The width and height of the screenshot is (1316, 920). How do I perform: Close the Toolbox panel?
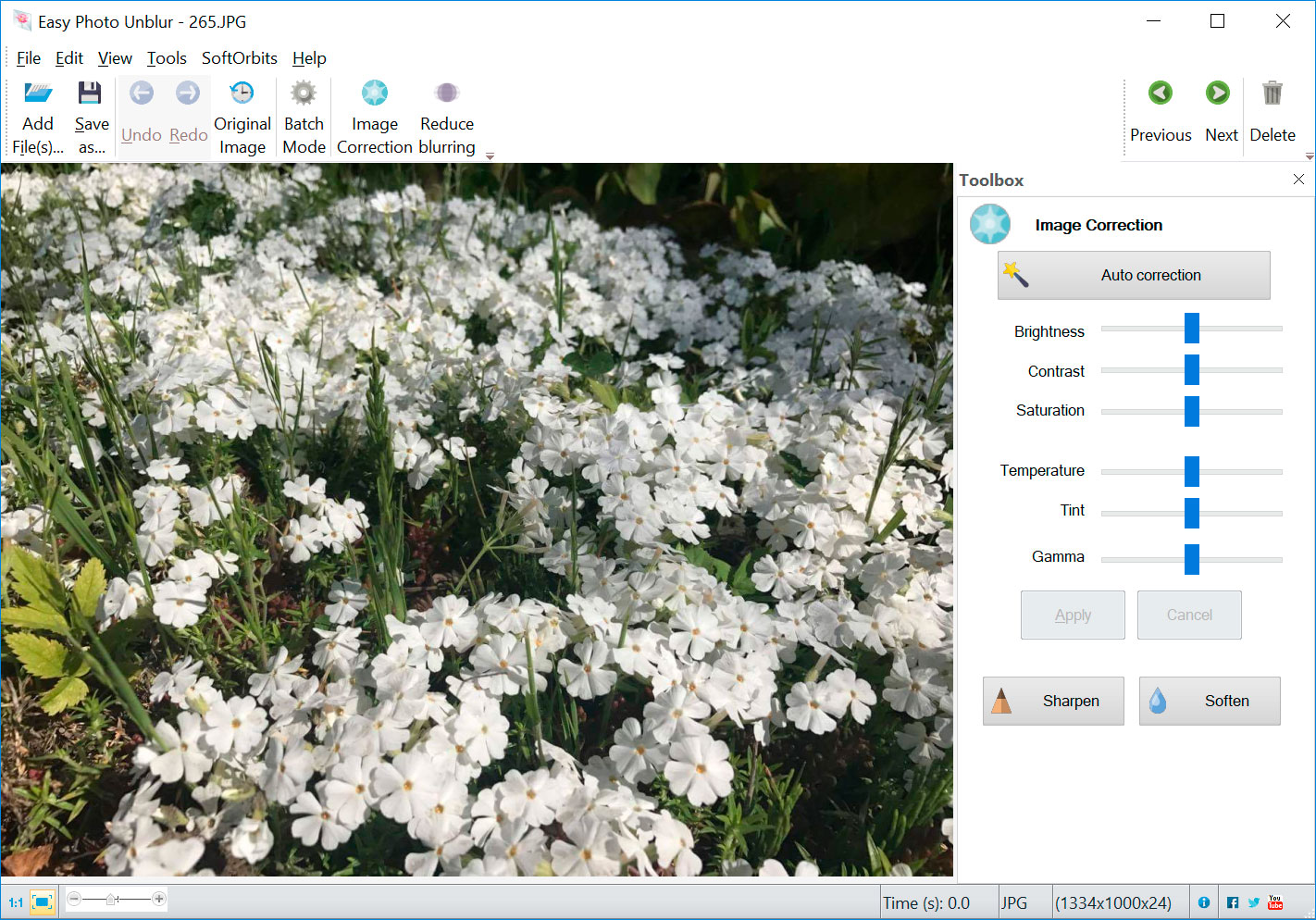pyautogui.click(x=1298, y=180)
